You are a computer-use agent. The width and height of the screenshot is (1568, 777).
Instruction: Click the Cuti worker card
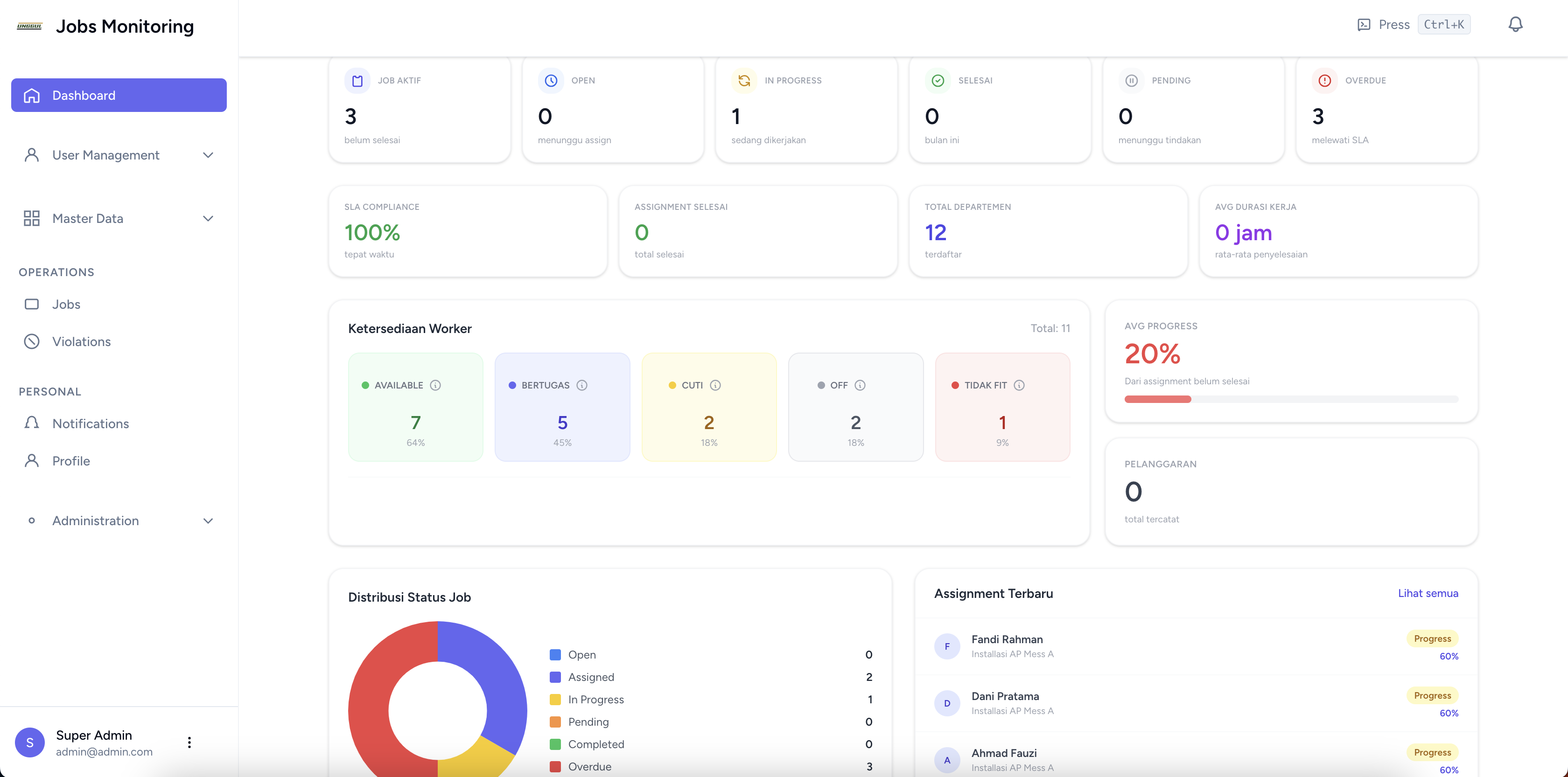pyautogui.click(x=709, y=407)
